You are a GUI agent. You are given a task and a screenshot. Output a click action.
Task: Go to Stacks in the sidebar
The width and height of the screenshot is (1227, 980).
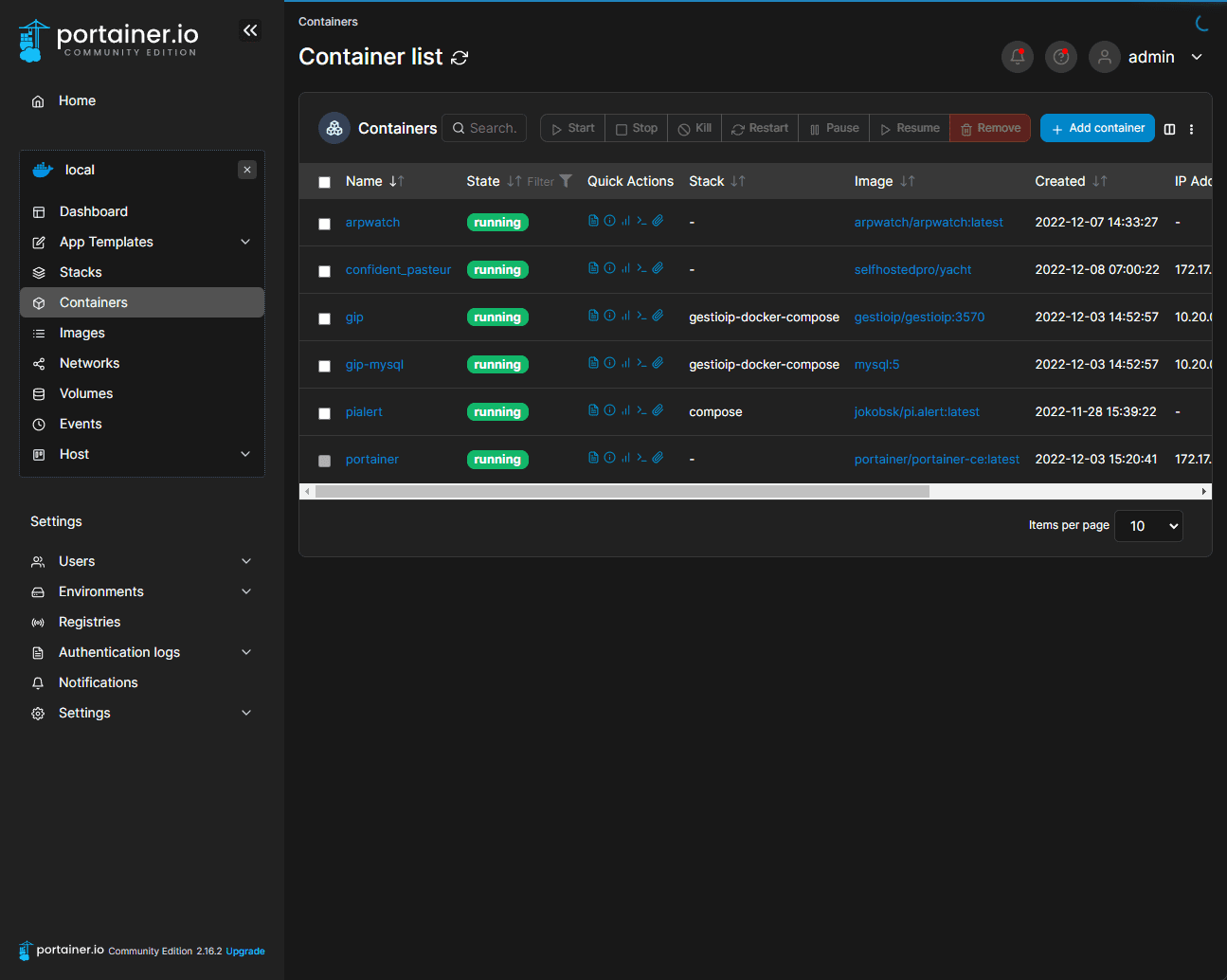[81, 272]
